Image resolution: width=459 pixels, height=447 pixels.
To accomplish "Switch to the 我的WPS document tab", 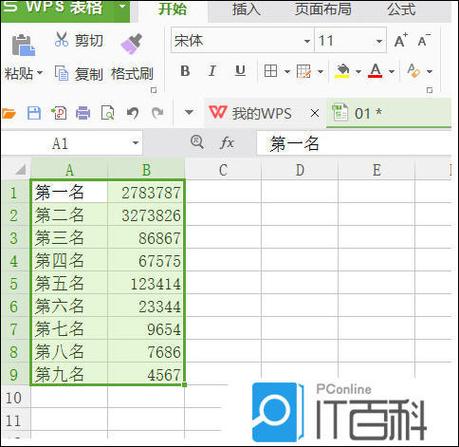I will coord(262,113).
